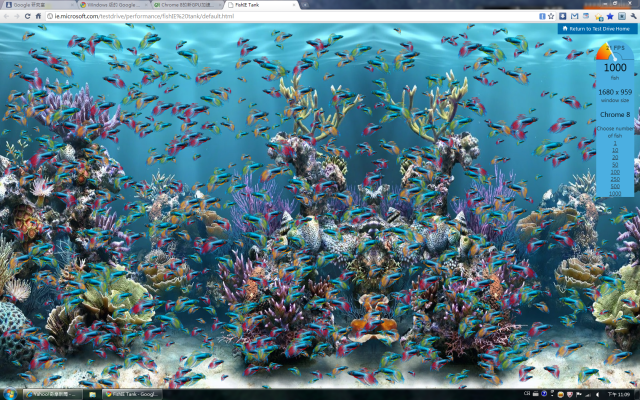Reload the FishIE Tank page
Image resolution: width=640 pixels, height=400 pixels.
pos(27,16)
